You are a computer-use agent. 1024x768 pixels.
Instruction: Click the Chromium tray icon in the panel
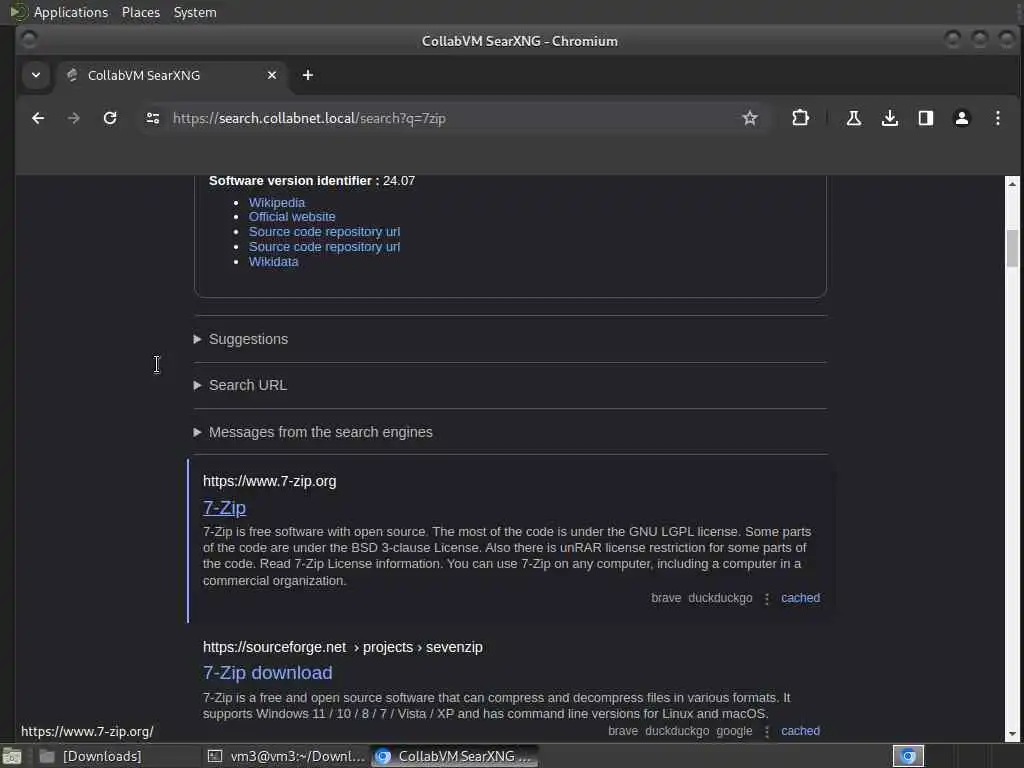(908, 756)
